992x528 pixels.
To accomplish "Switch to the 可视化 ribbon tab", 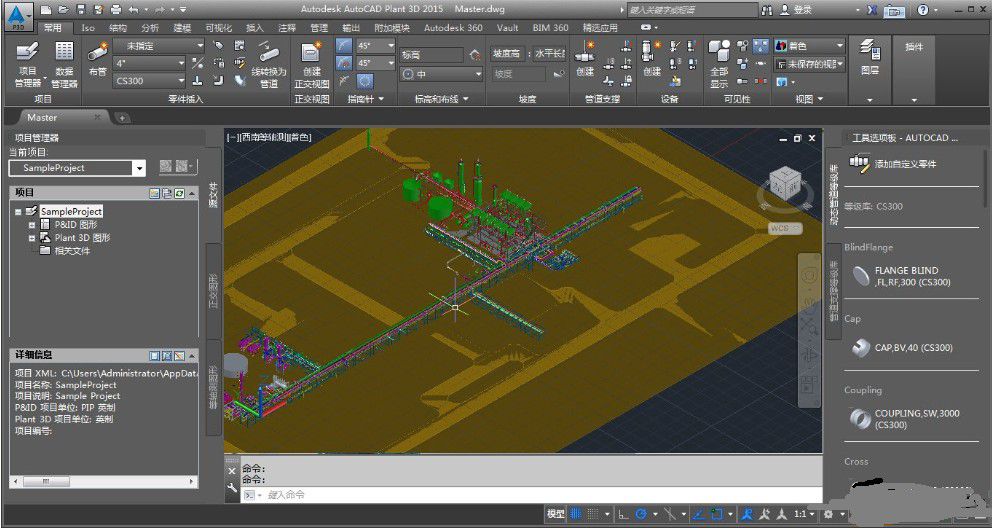I will click(218, 28).
